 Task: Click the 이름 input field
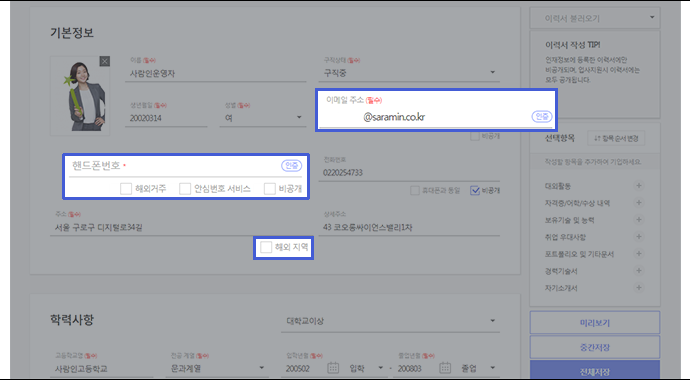pos(216,73)
